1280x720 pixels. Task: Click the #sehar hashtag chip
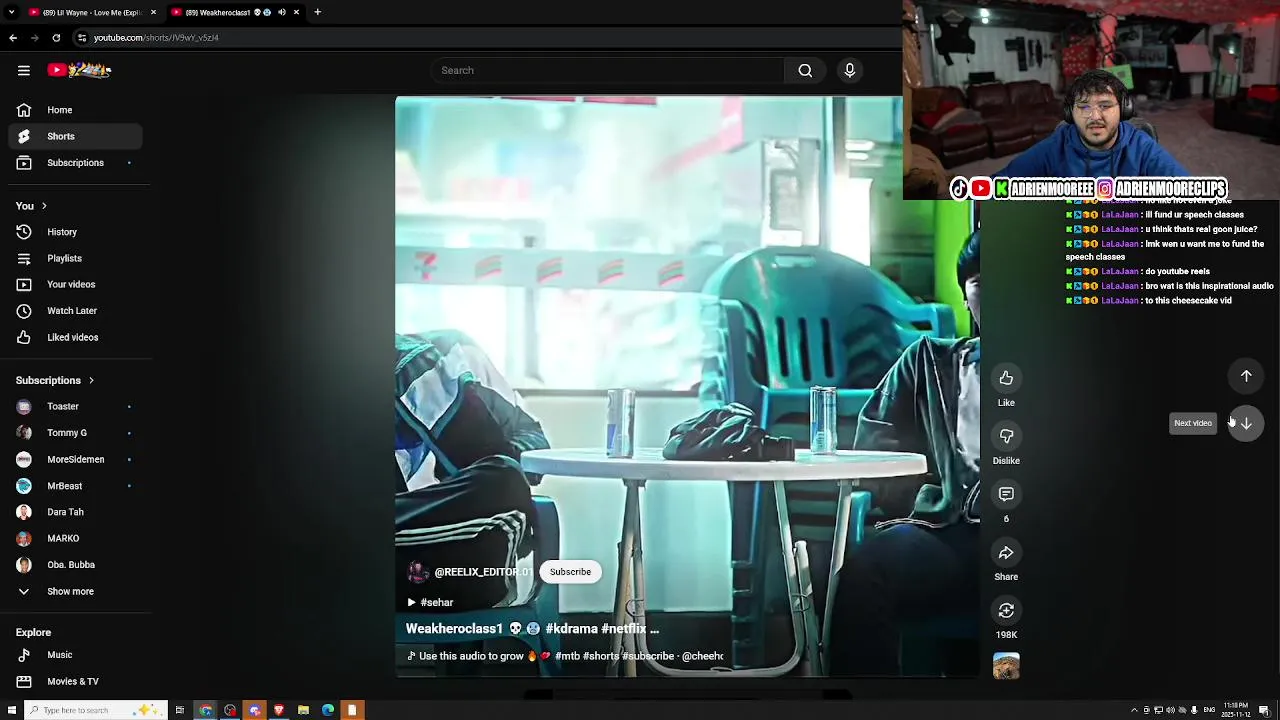(x=430, y=602)
